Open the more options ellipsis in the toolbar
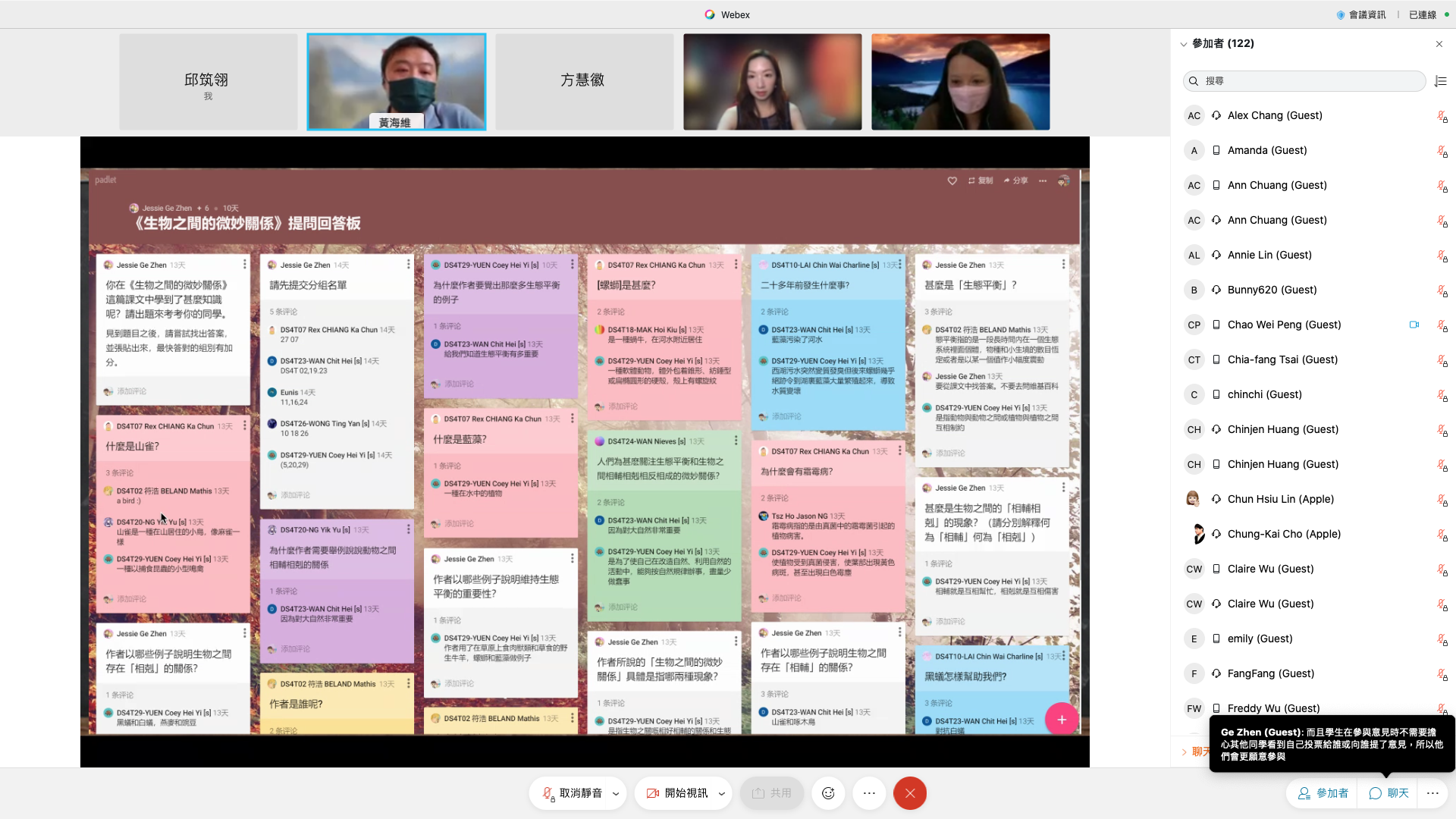The width and height of the screenshot is (1456, 819). (x=869, y=793)
